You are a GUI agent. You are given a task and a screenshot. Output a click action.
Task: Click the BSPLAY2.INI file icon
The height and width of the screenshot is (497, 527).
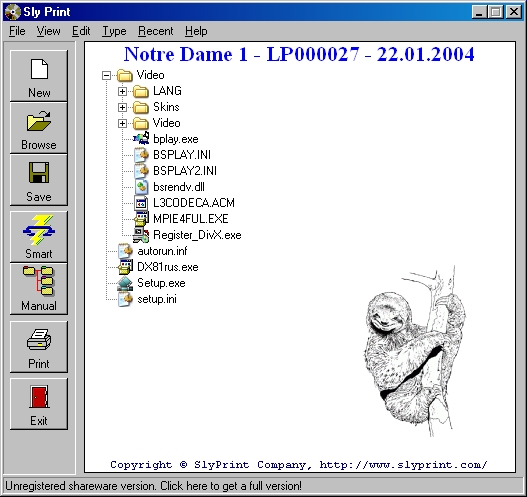(141, 171)
